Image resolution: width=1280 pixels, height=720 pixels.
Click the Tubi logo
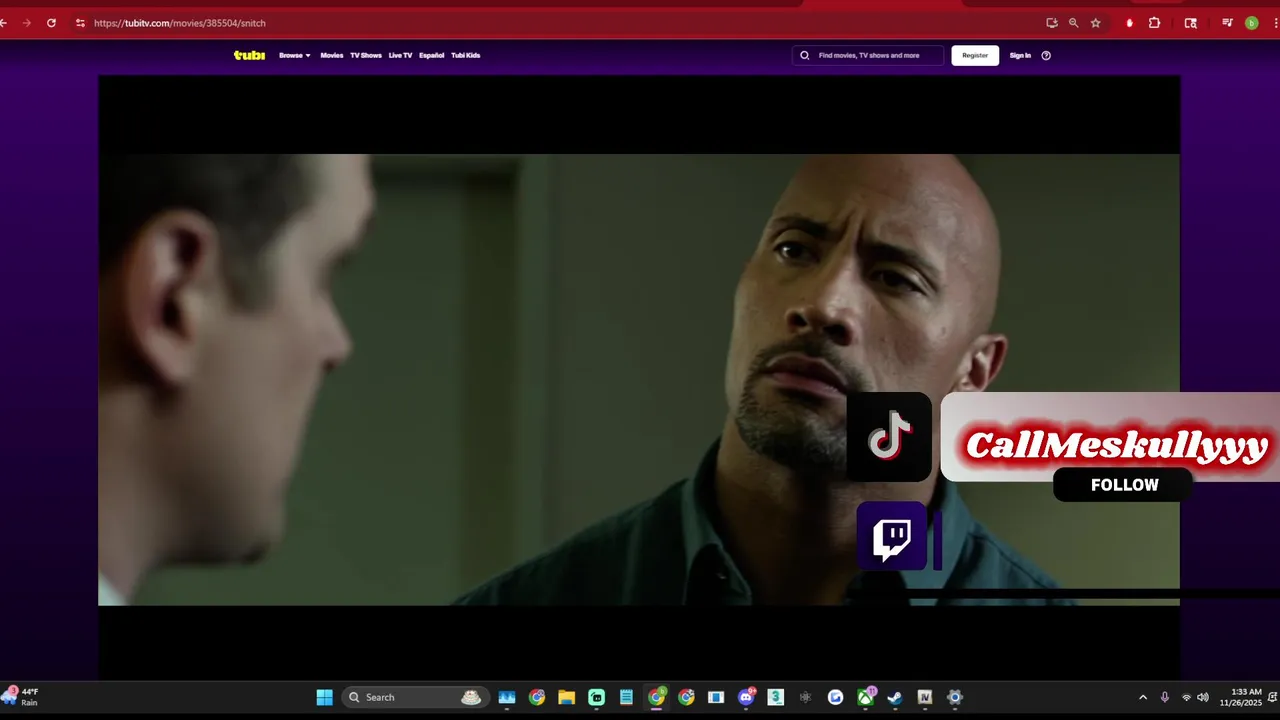pyautogui.click(x=249, y=55)
